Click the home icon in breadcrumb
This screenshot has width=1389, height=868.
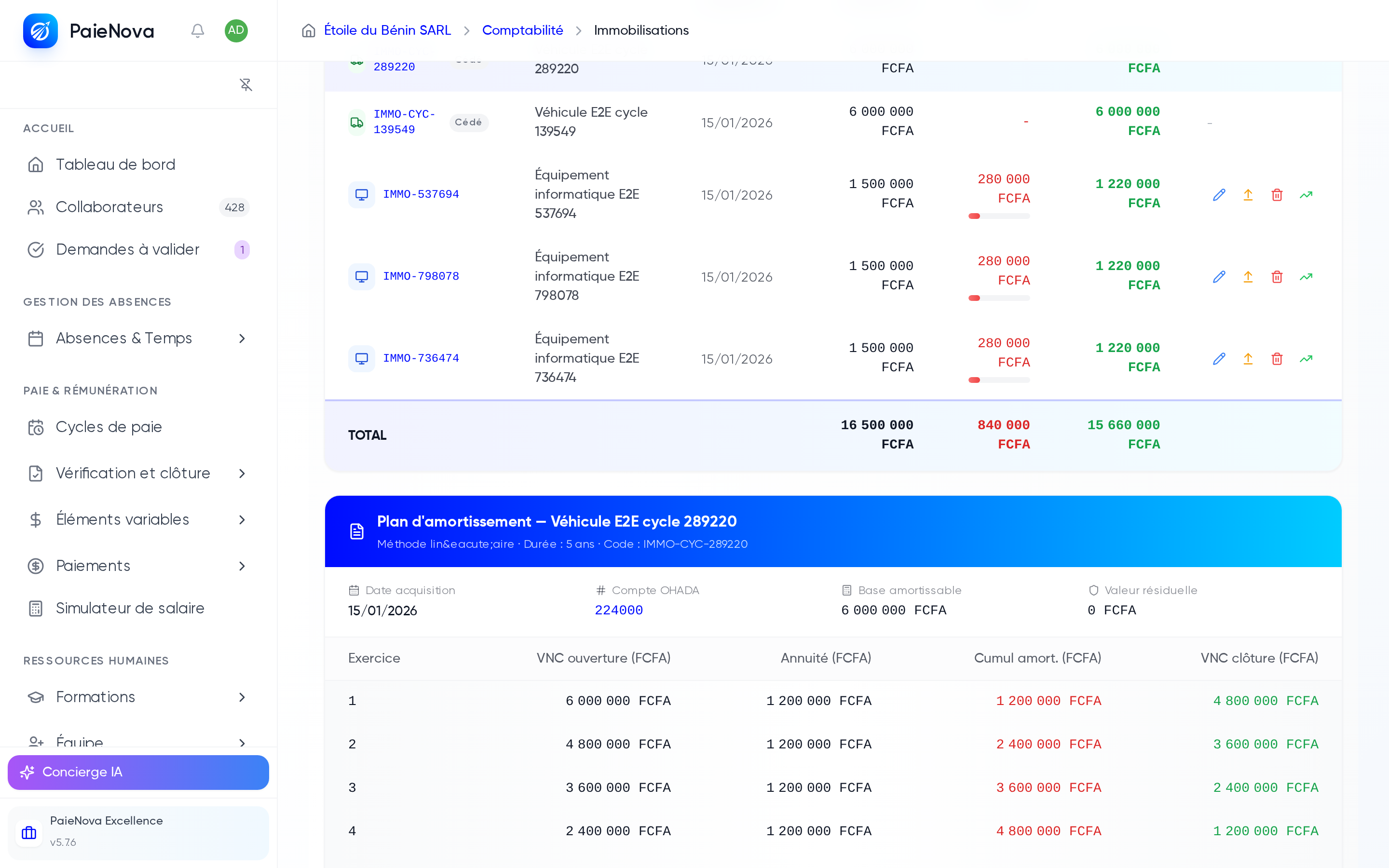(309, 30)
